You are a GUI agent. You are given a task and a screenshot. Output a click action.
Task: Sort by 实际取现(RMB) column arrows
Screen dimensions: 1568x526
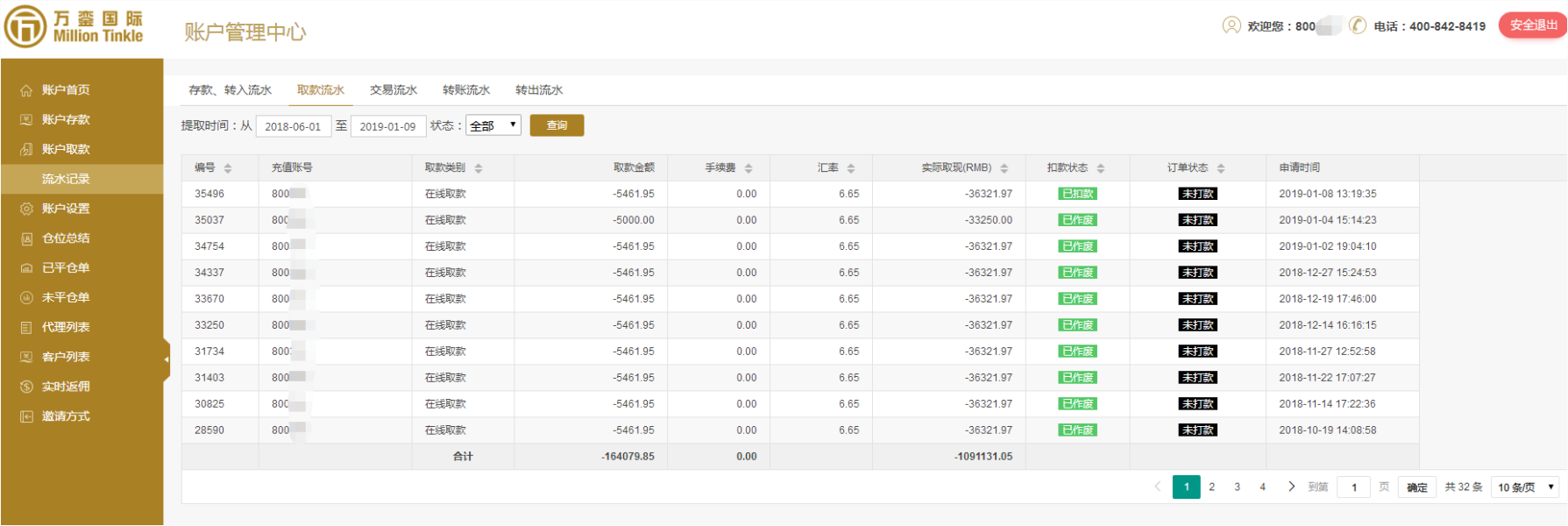coord(1004,168)
